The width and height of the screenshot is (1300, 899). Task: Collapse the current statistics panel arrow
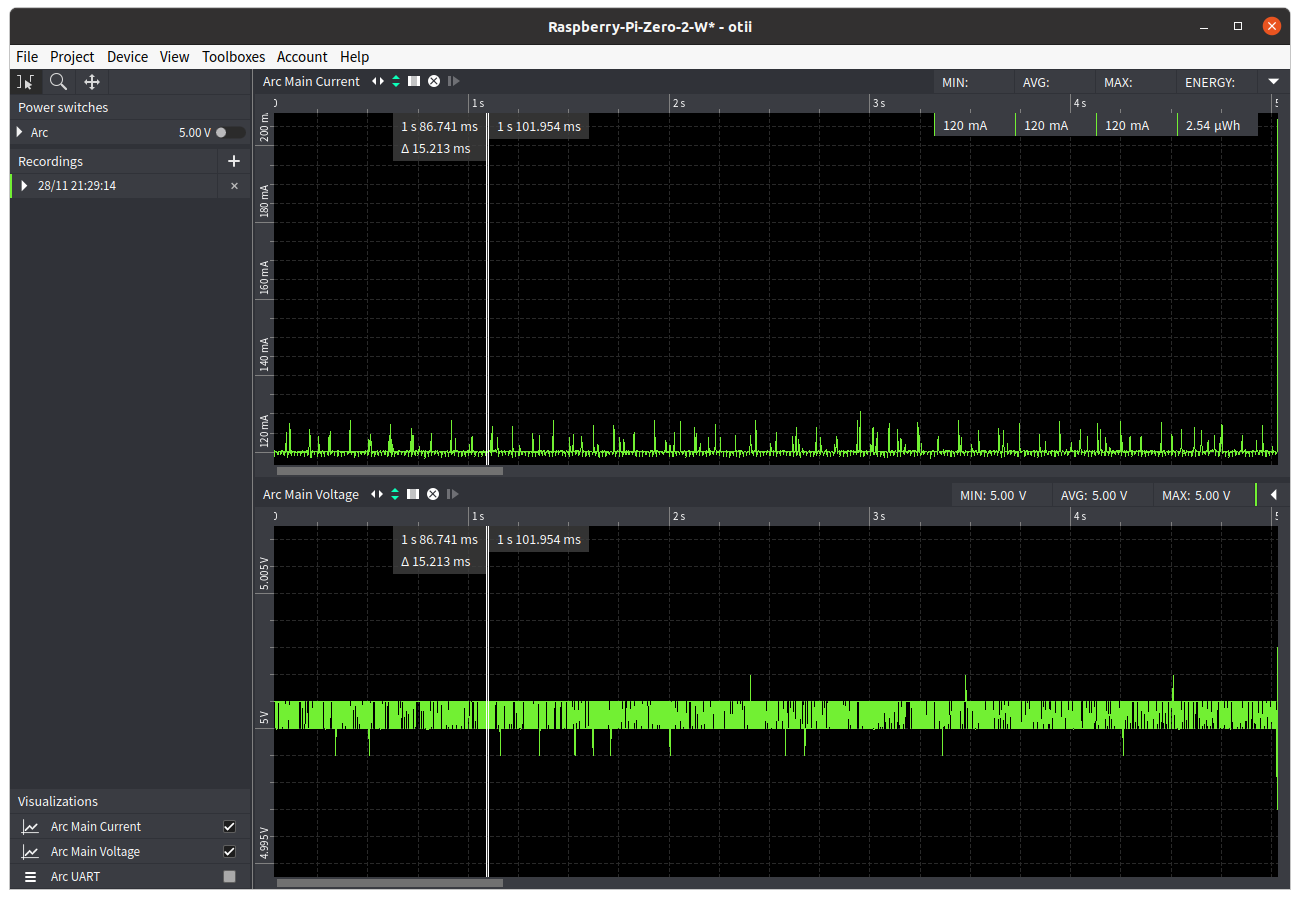click(x=1273, y=82)
